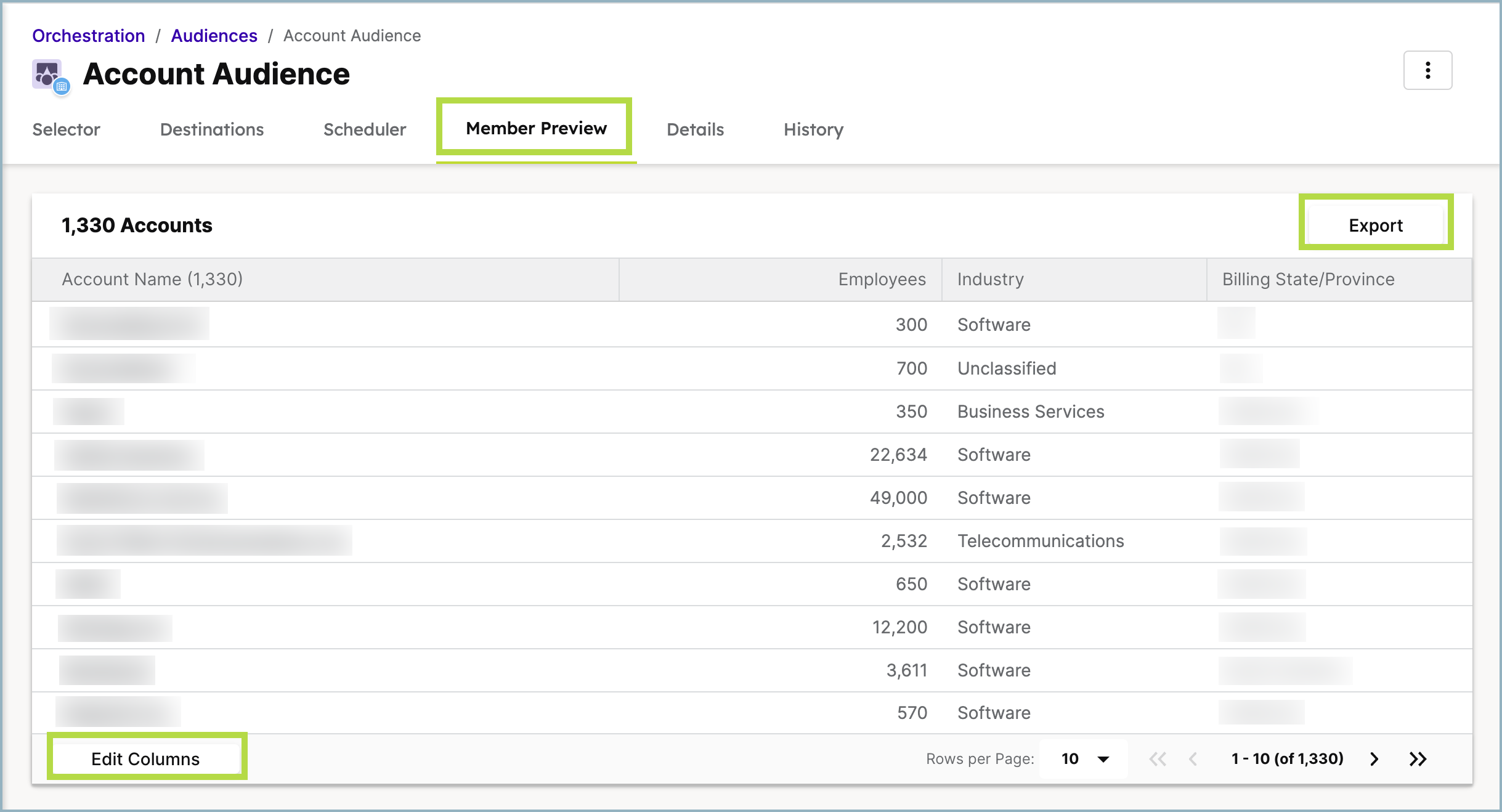
Task: Click the Export button
Action: click(1376, 225)
